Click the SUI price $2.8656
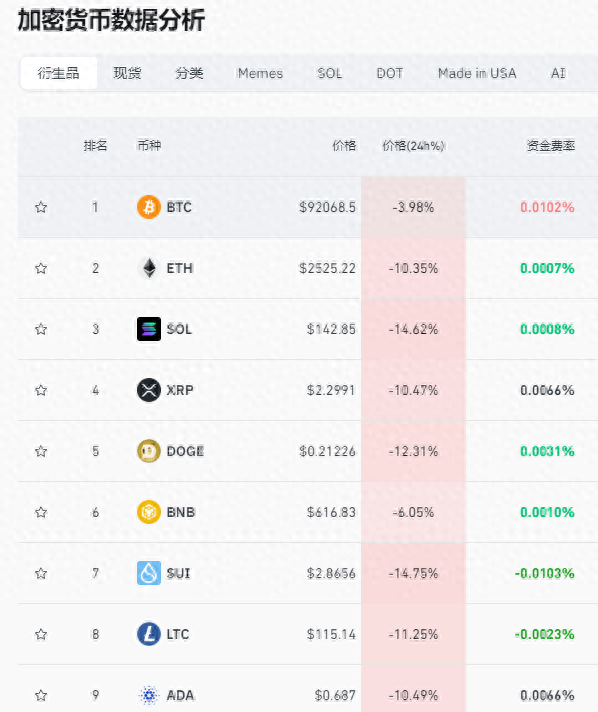598x712 pixels. [x=331, y=573]
